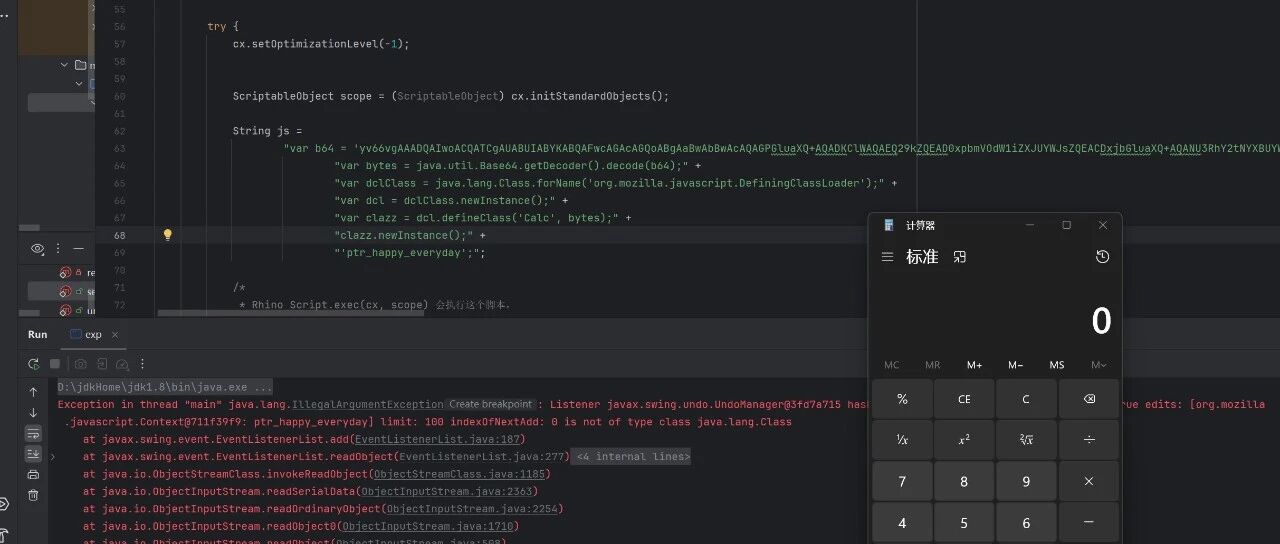This screenshot has width=1280, height=544.
Task: Click the Stop icon in Run toolbar
Action: 55,364
